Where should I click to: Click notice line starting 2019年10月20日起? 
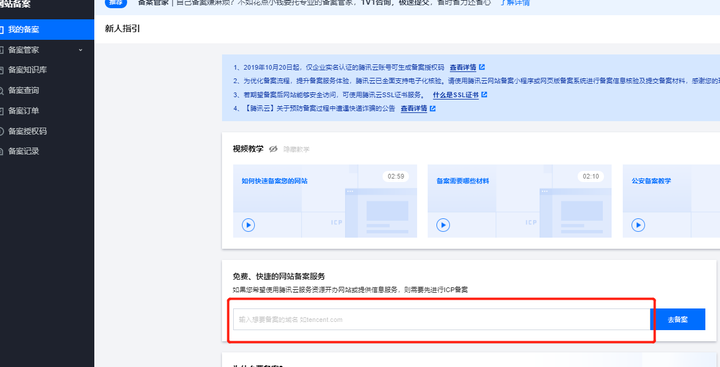click(339, 67)
